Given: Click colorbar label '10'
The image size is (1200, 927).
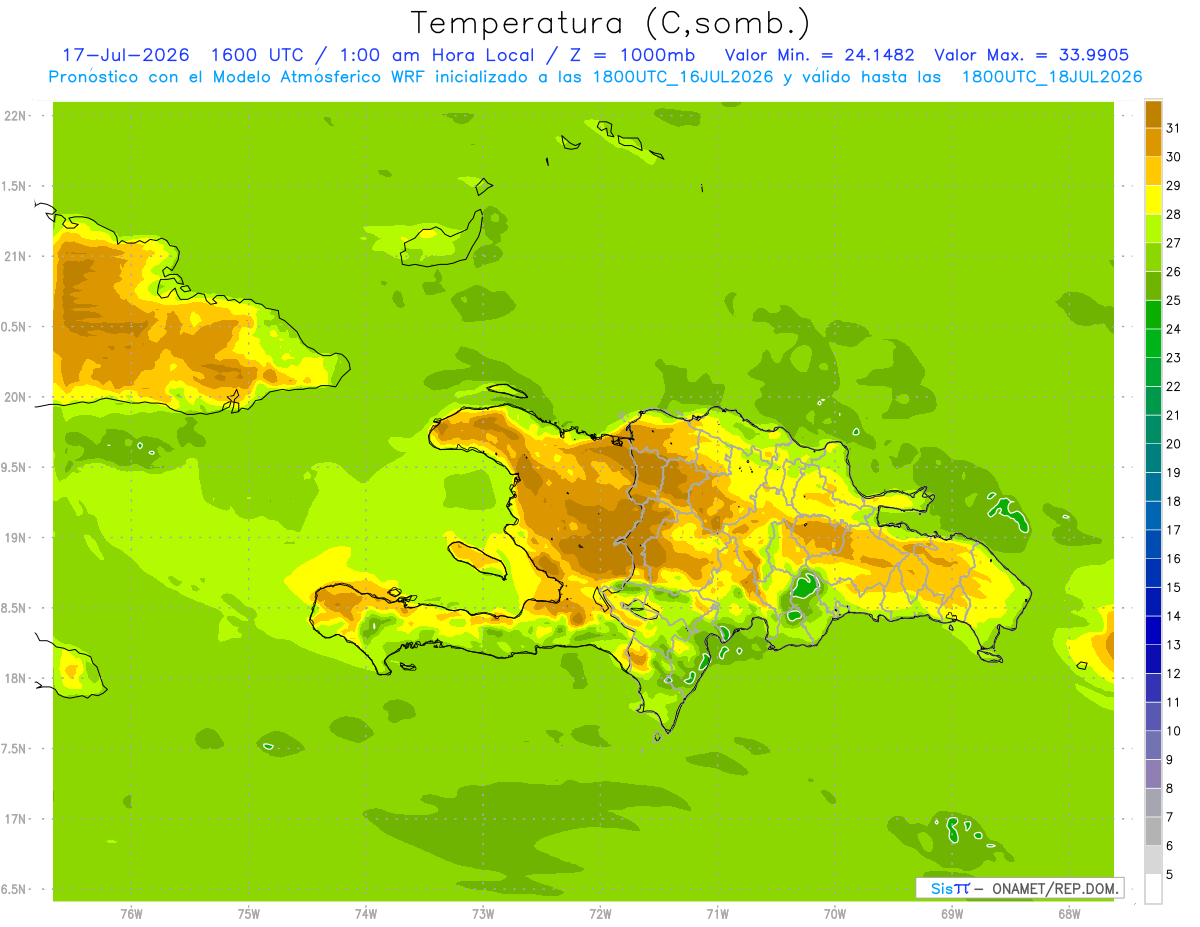Looking at the screenshot, I should click(x=1174, y=731).
